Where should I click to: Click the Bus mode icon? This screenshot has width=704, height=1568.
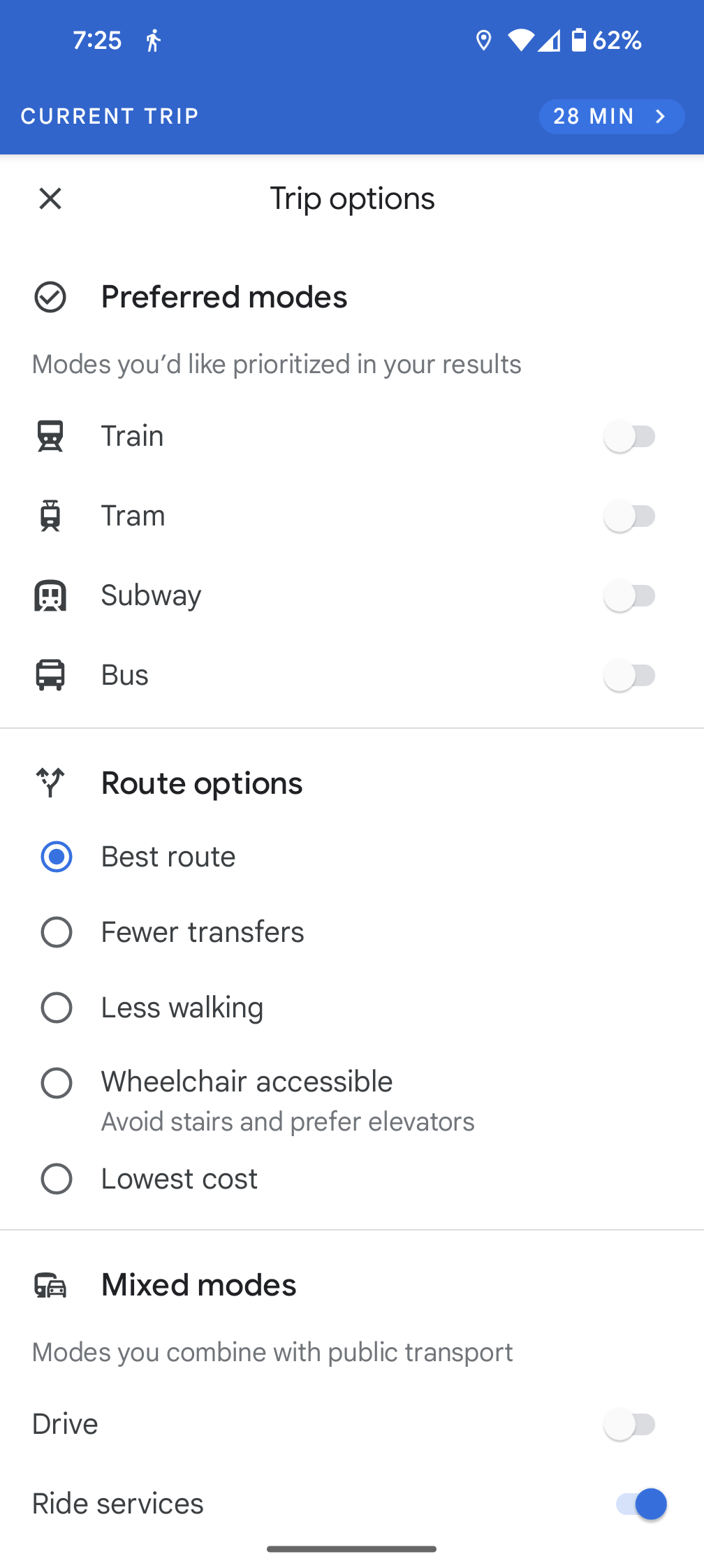point(50,675)
